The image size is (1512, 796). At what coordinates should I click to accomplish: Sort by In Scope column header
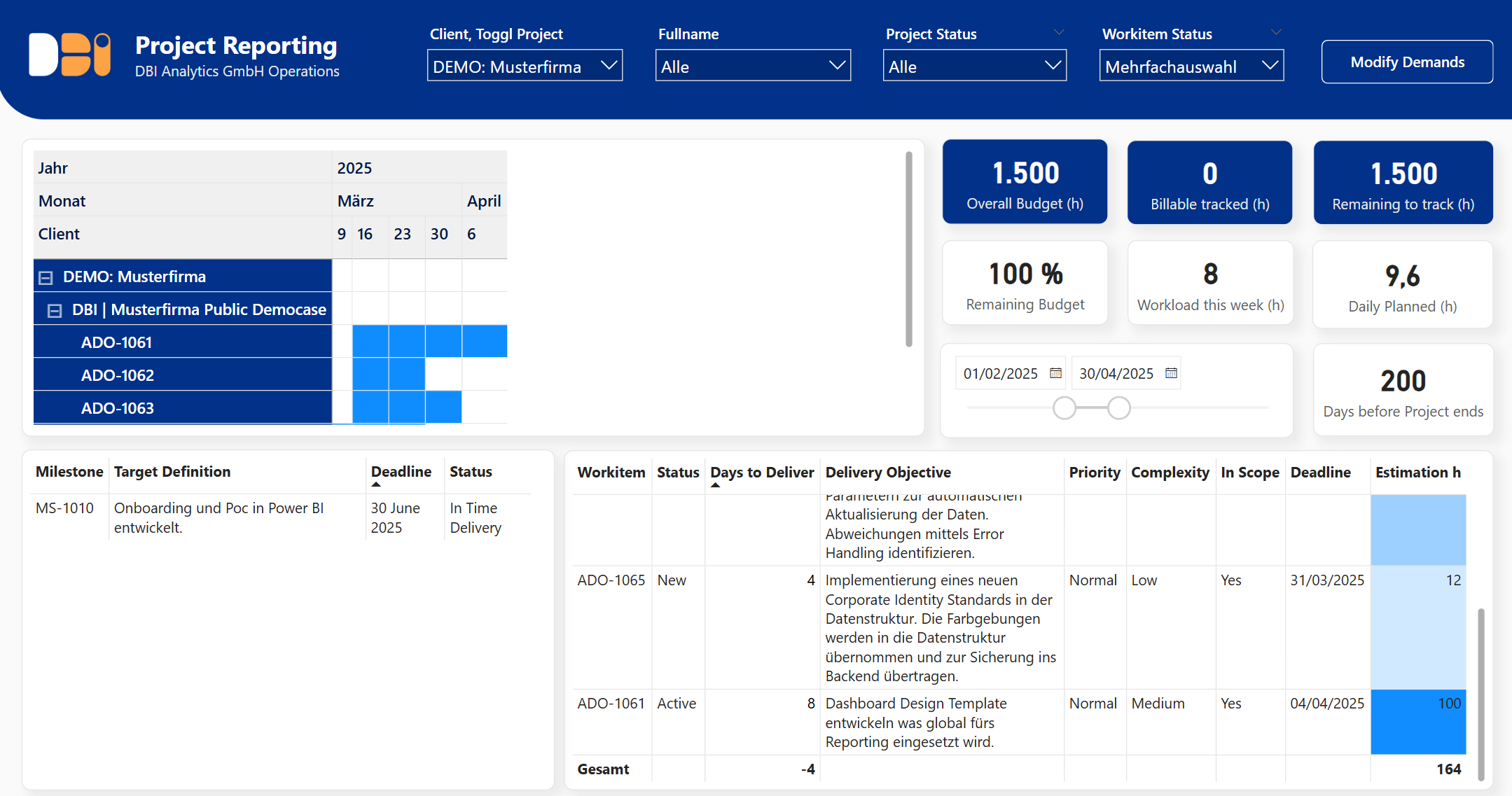point(1250,473)
